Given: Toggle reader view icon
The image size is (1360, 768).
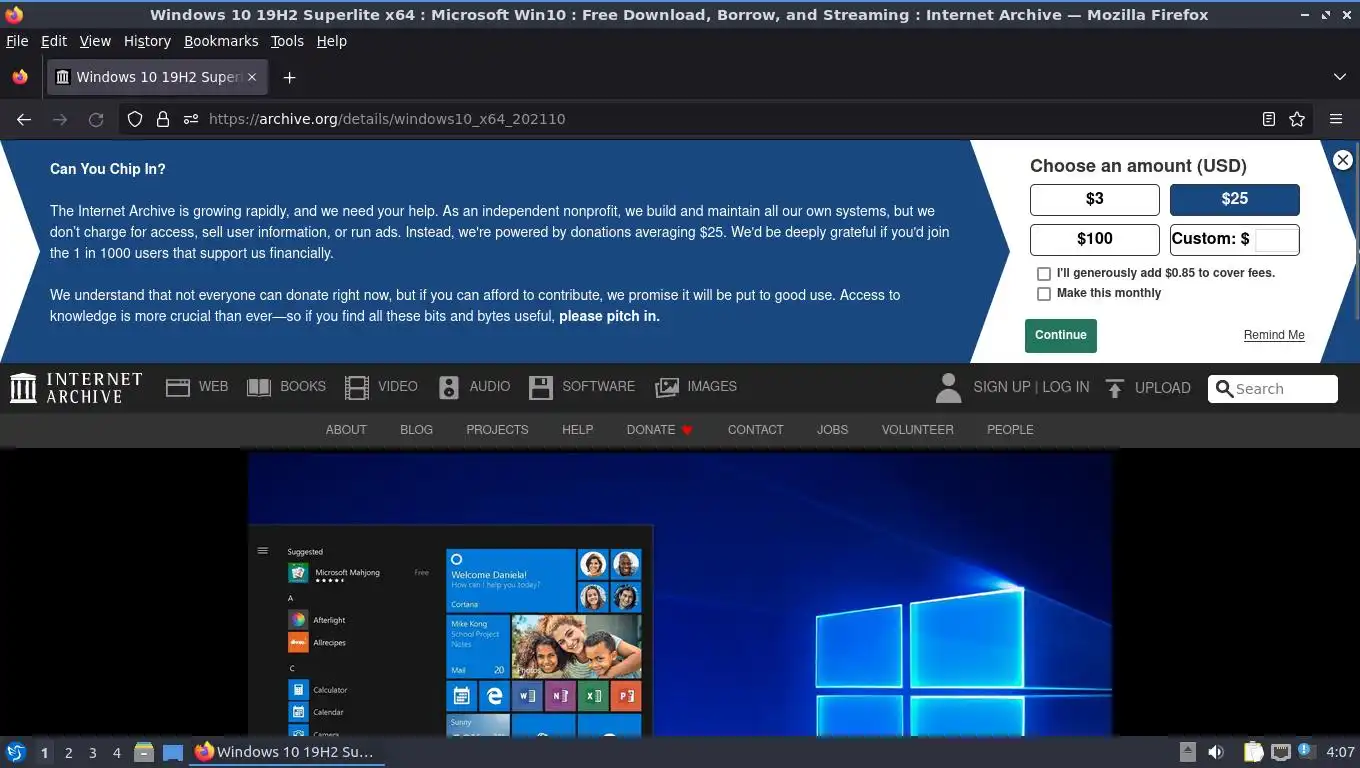Looking at the screenshot, I should [x=1268, y=119].
